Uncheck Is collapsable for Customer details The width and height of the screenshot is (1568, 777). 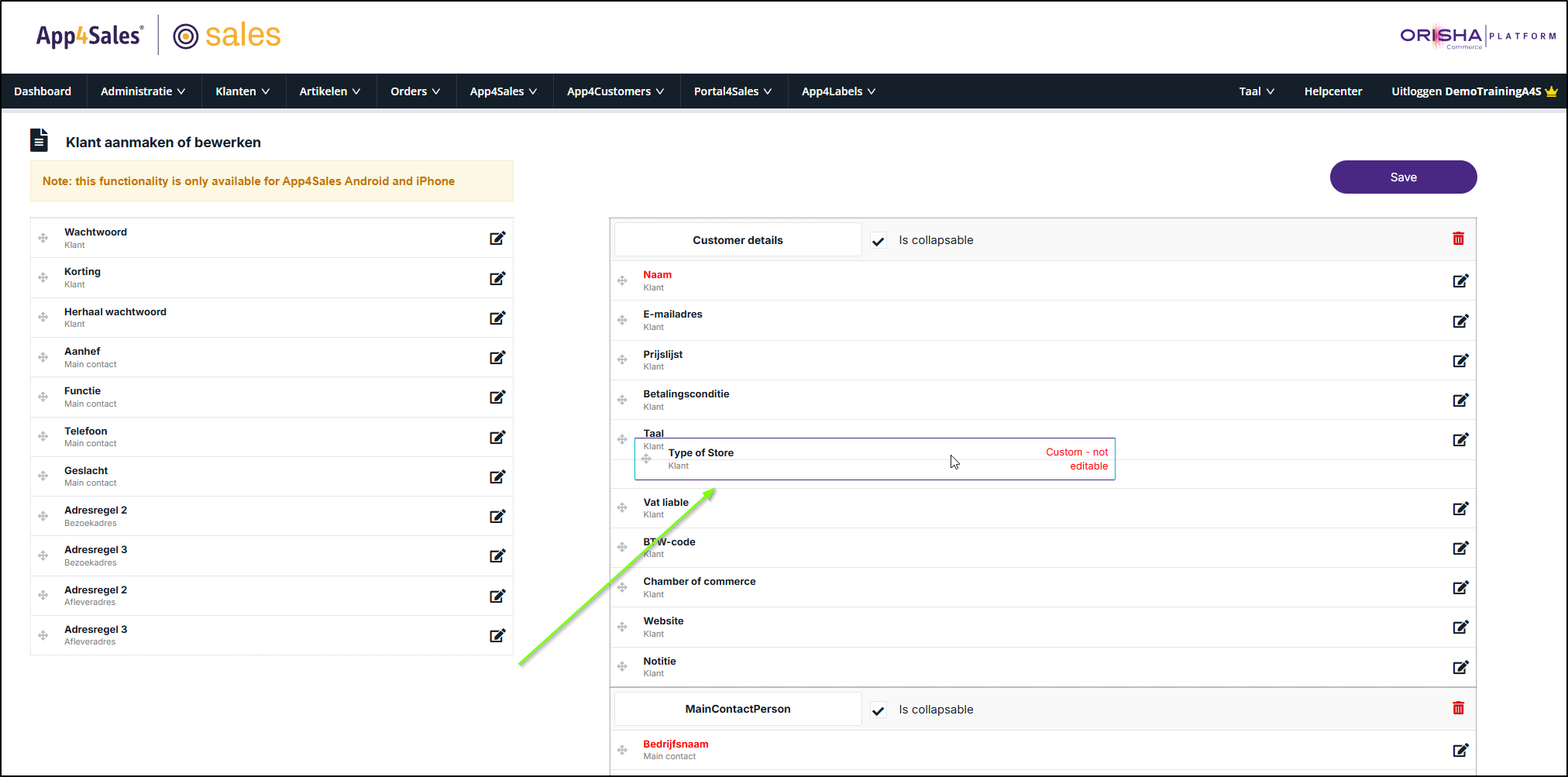[879, 241]
